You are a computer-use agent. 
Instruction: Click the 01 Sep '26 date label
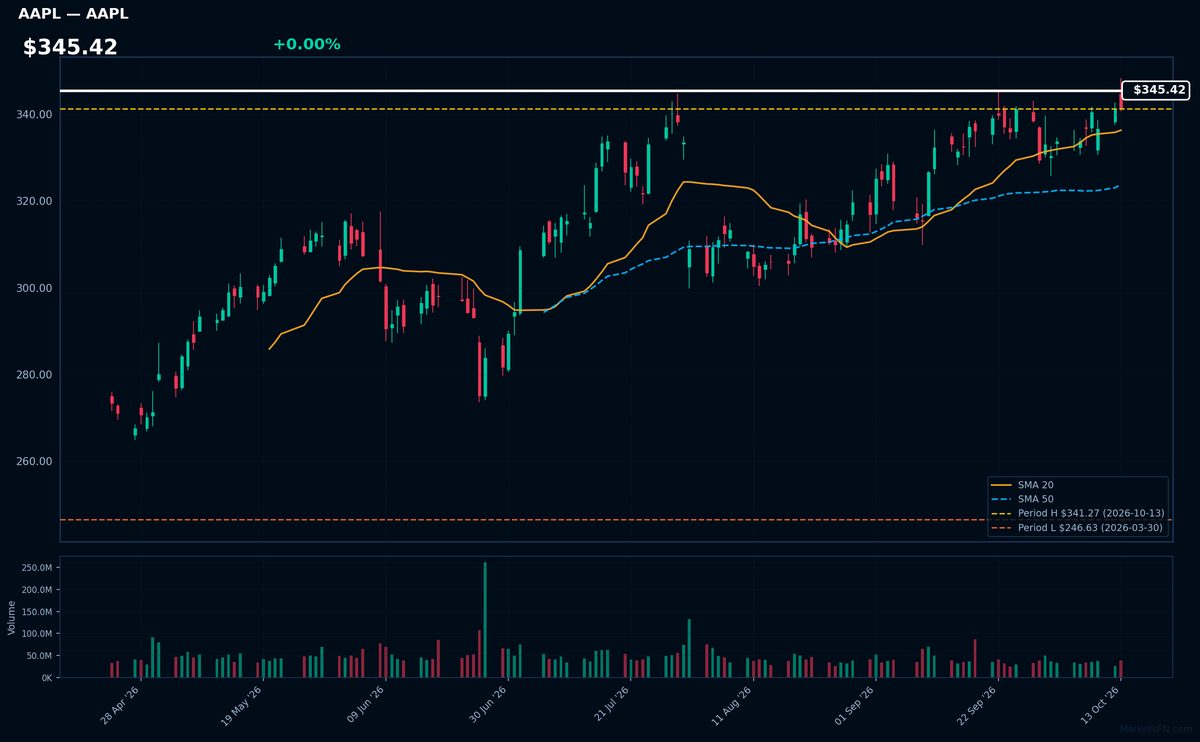[855, 704]
